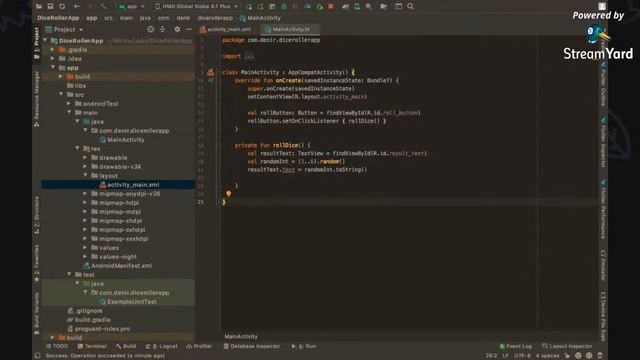Image resolution: width=640 pixels, height=360 pixels.
Task: Hide the Project panel with minus icon
Action: [189, 29]
